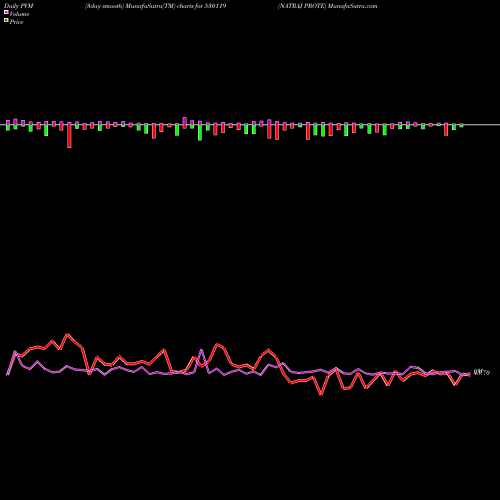
Task: Select the 'Volume' legend label
Action: pyautogui.click(x=19, y=14)
